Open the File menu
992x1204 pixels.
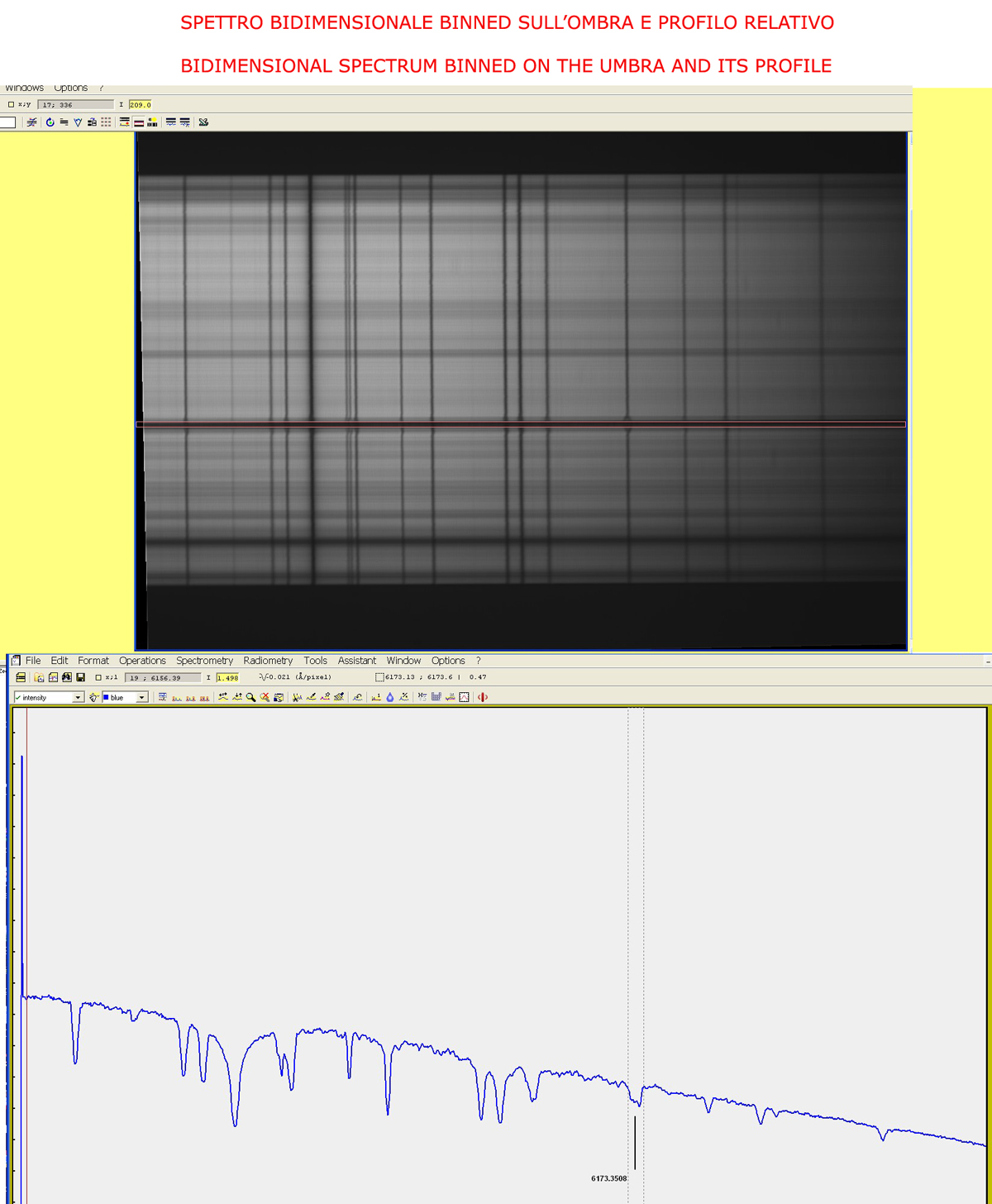33,661
